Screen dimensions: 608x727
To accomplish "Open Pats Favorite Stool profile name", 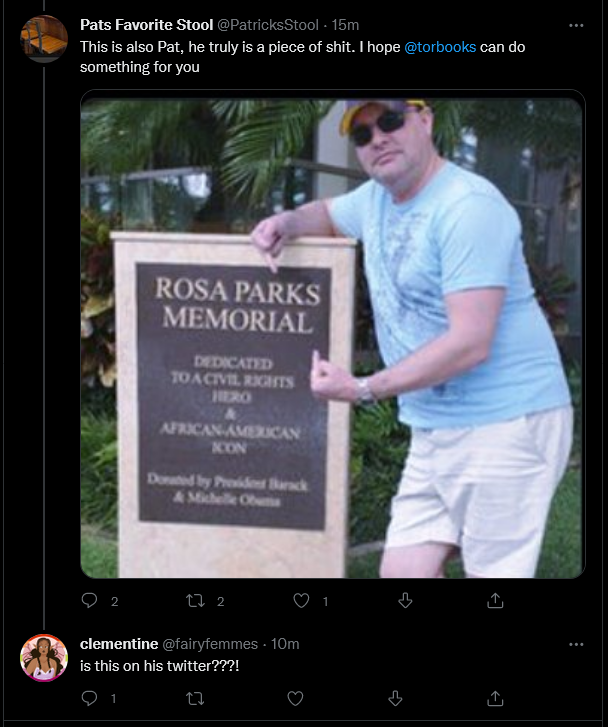I will 147,25.
